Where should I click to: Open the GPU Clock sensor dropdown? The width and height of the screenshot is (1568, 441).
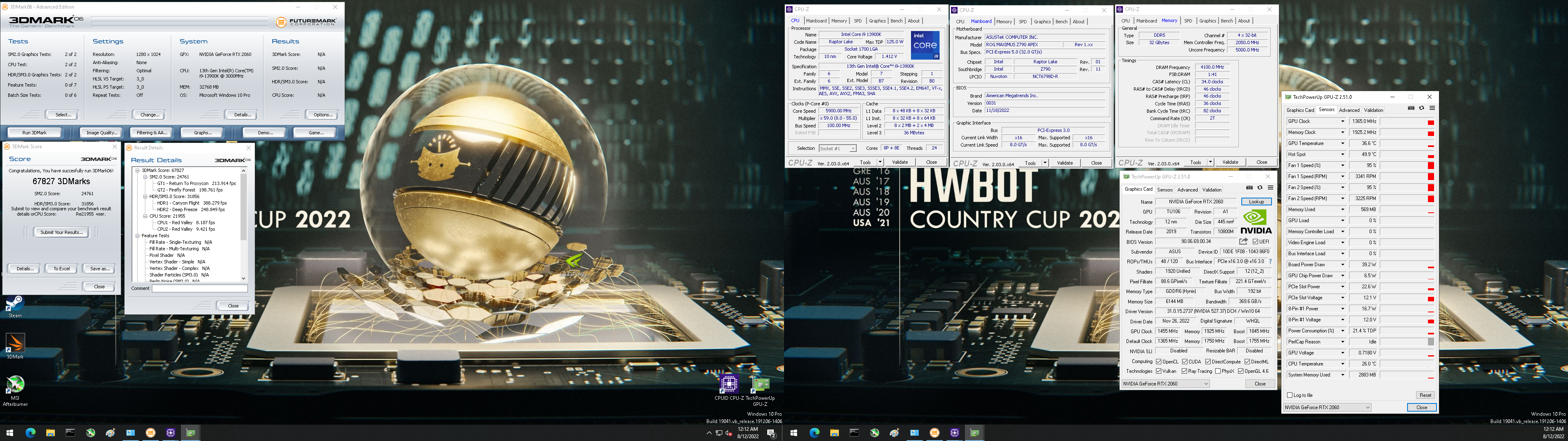[1343, 121]
